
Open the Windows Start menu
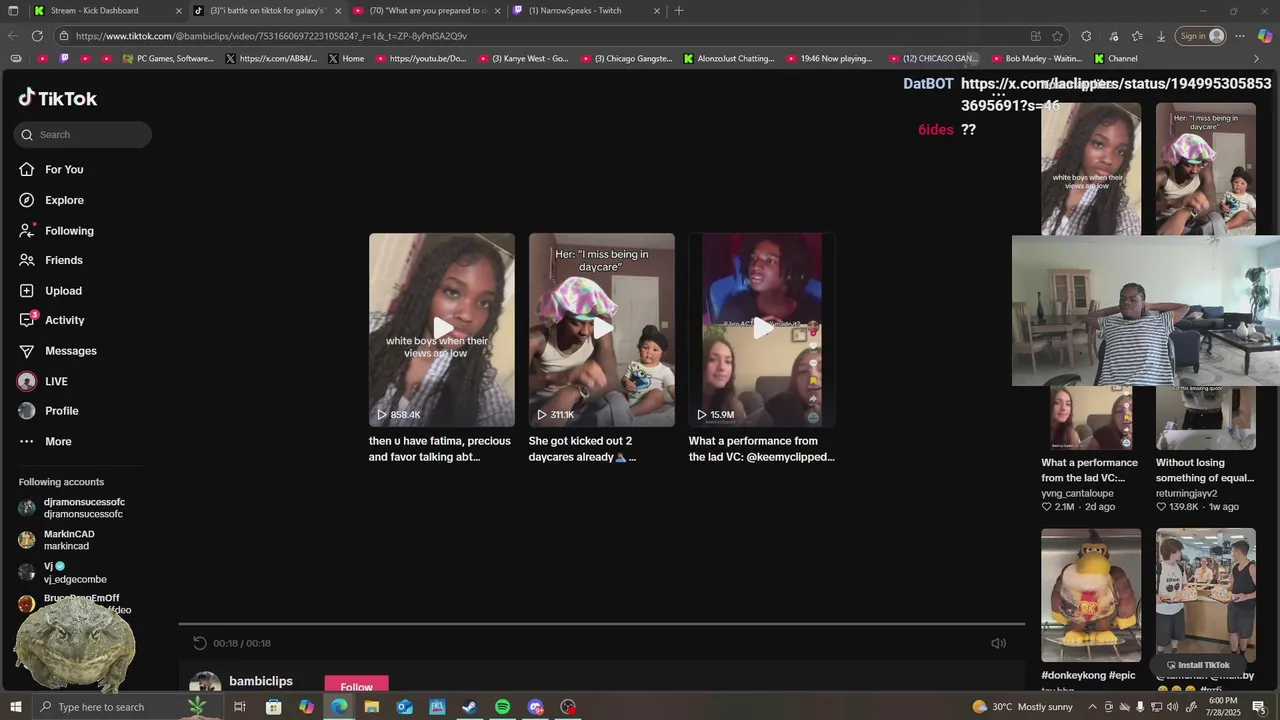(x=15, y=707)
